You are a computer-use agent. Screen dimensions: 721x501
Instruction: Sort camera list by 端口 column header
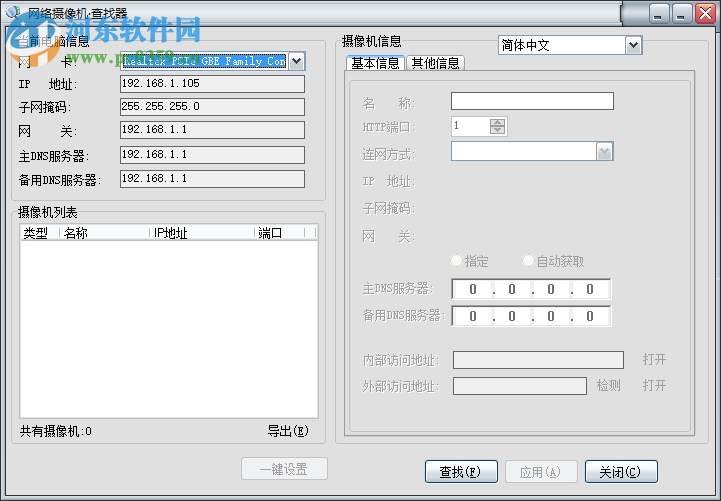click(x=280, y=233)
